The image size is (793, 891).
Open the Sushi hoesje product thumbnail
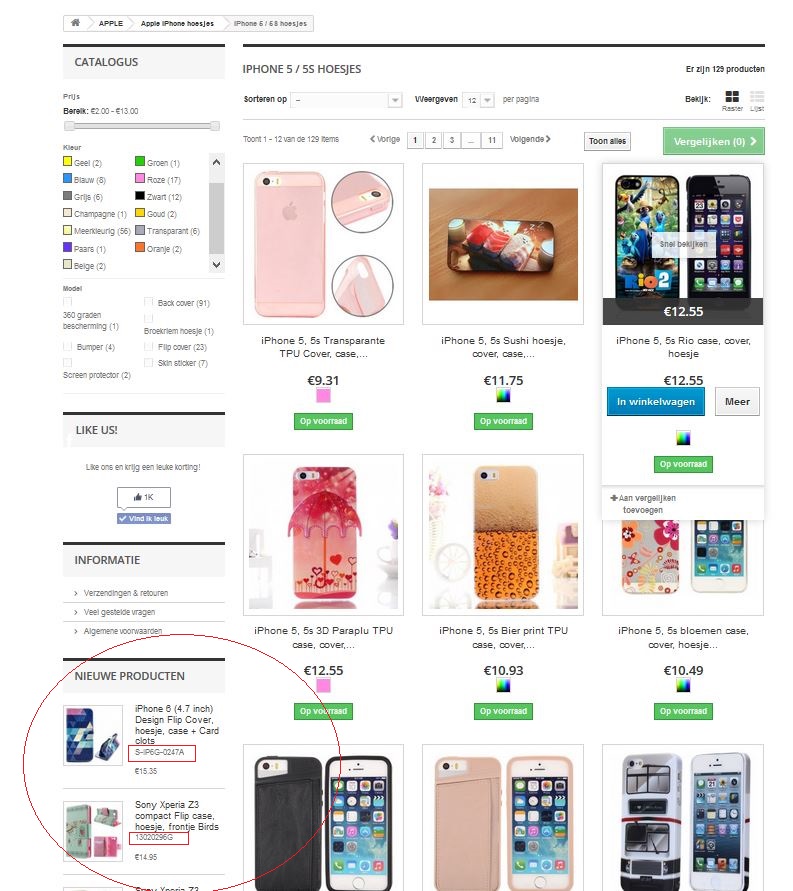click(x=503, y=244)
